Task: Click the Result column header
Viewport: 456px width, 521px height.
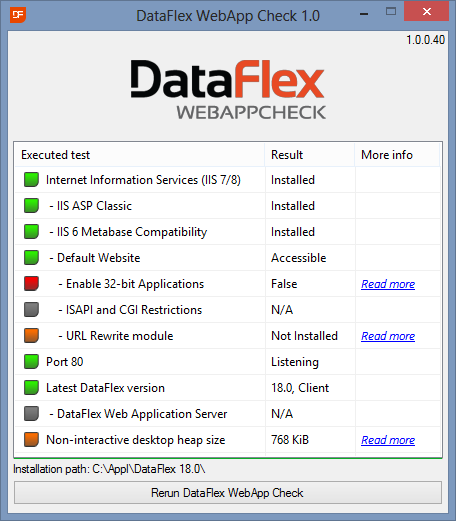Action: (310, 155)
